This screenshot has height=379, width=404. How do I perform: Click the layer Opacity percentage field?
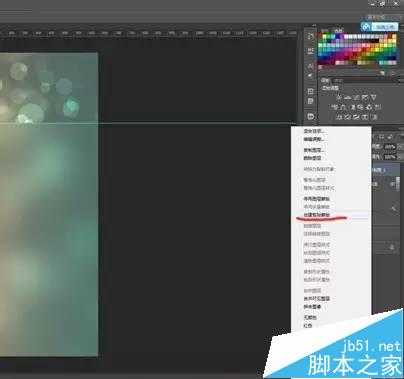click(390, 147)
